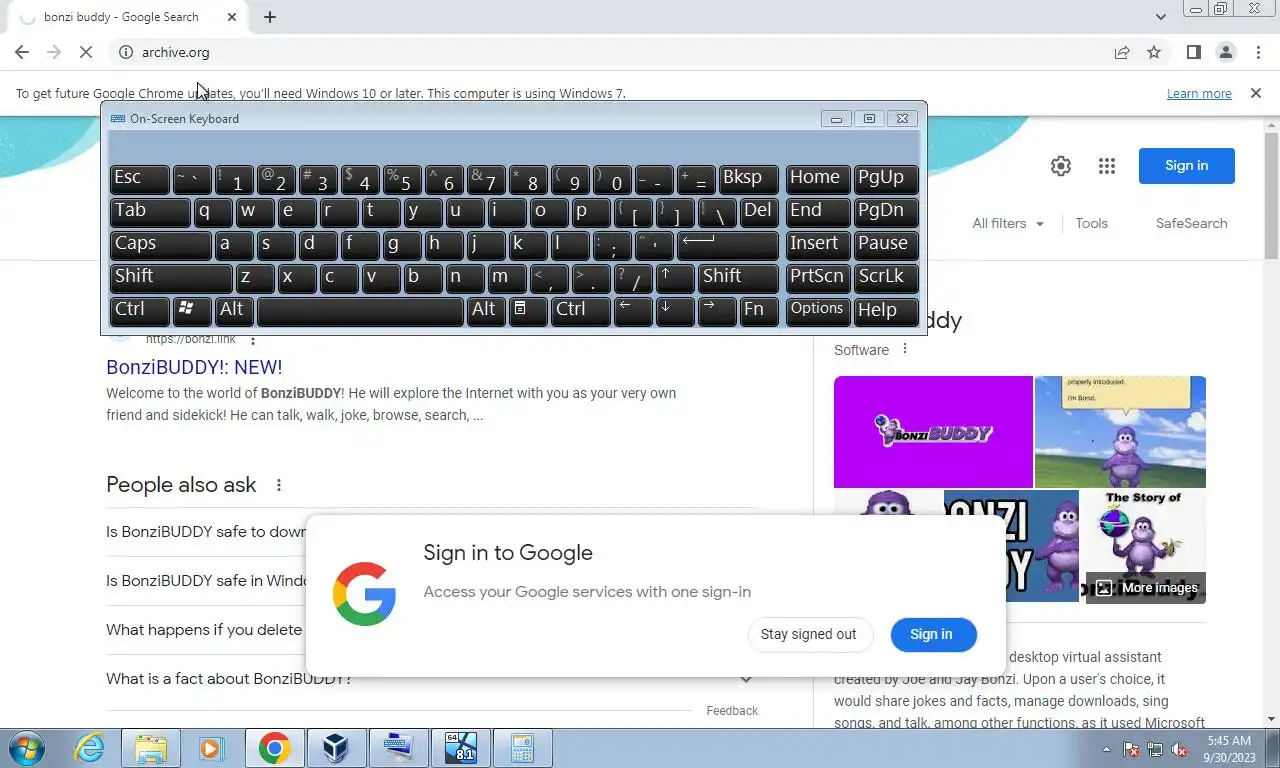Screen dimensions: 1280x768
Task: Open Windows Explorer folder in taskbar
Action: click(x=151, y=748)
